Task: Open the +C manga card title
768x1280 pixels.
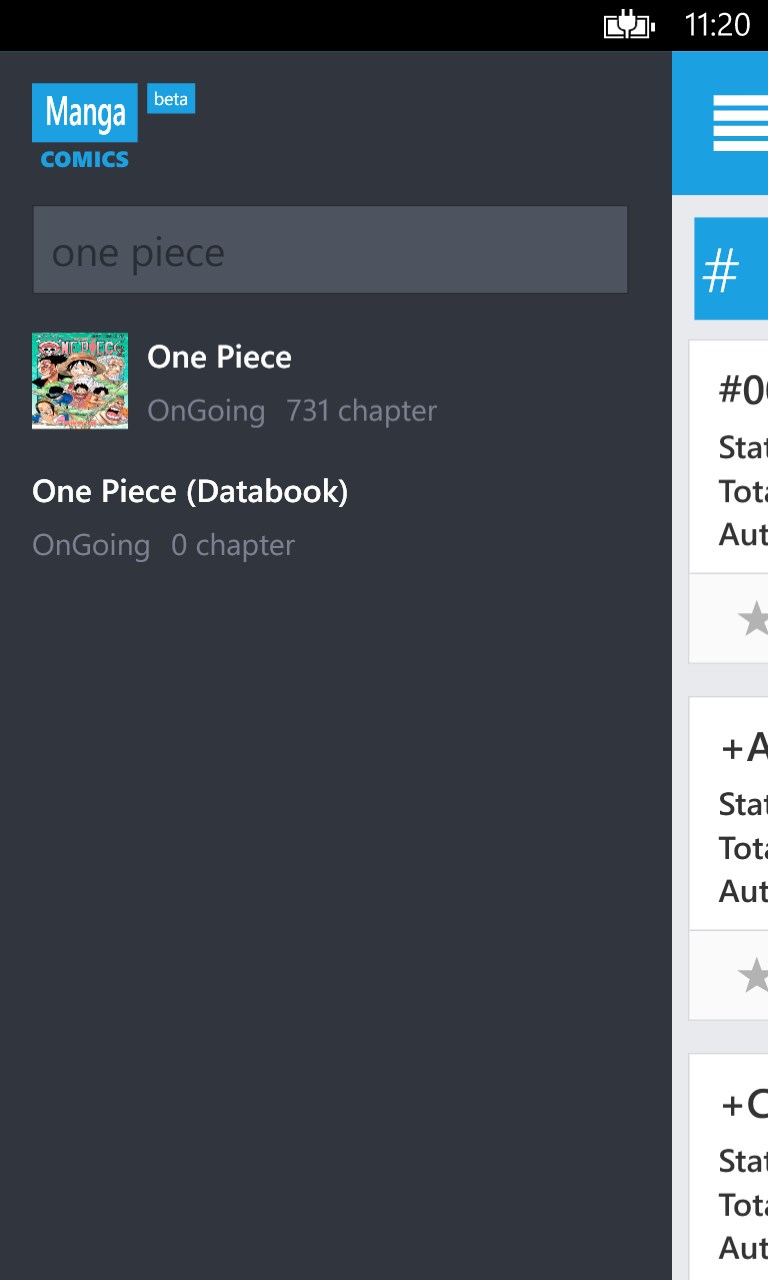Action: tap(744, 1104)
